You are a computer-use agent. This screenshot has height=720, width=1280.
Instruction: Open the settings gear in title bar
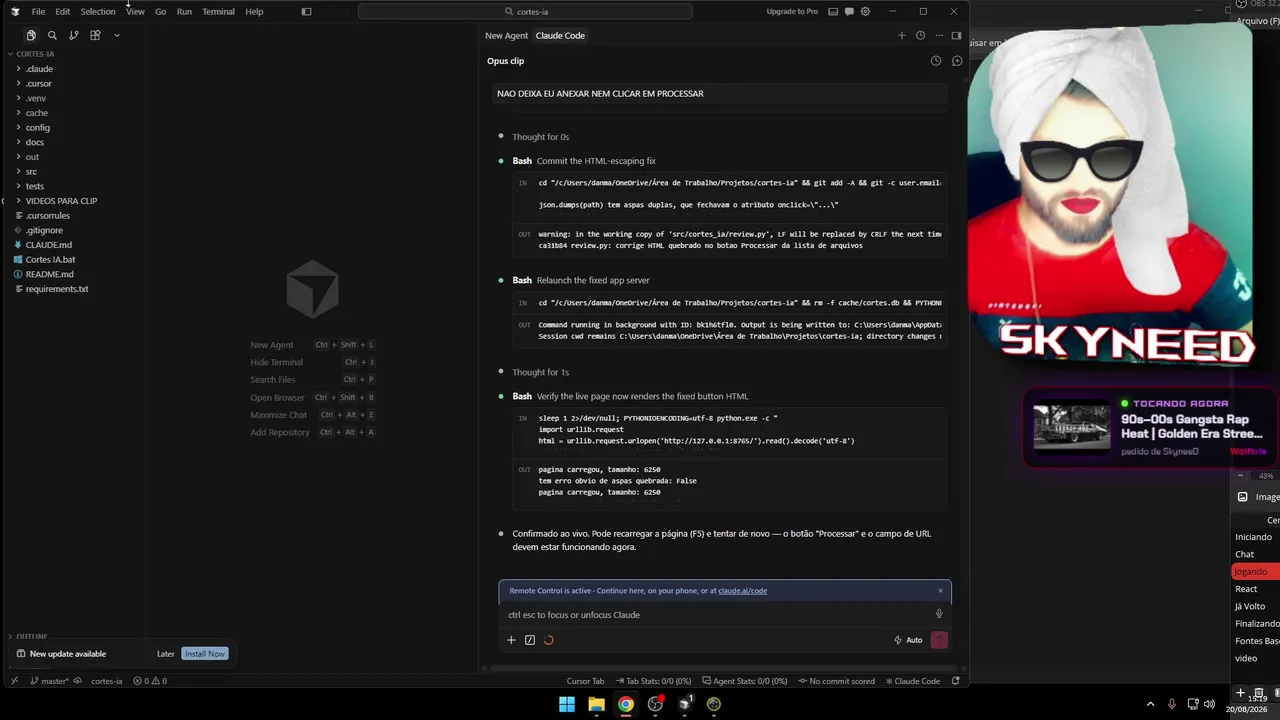click(x=865, y=12)
